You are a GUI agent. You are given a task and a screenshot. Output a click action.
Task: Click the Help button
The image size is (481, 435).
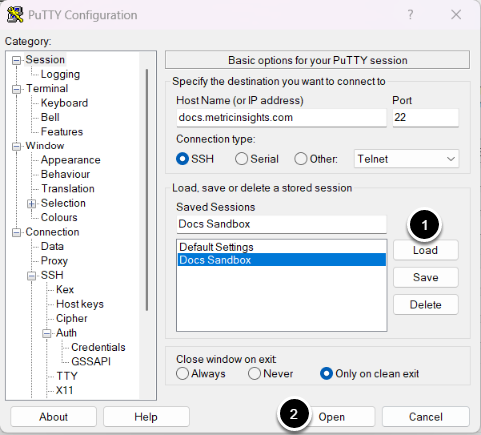click(x=146, y=417)
